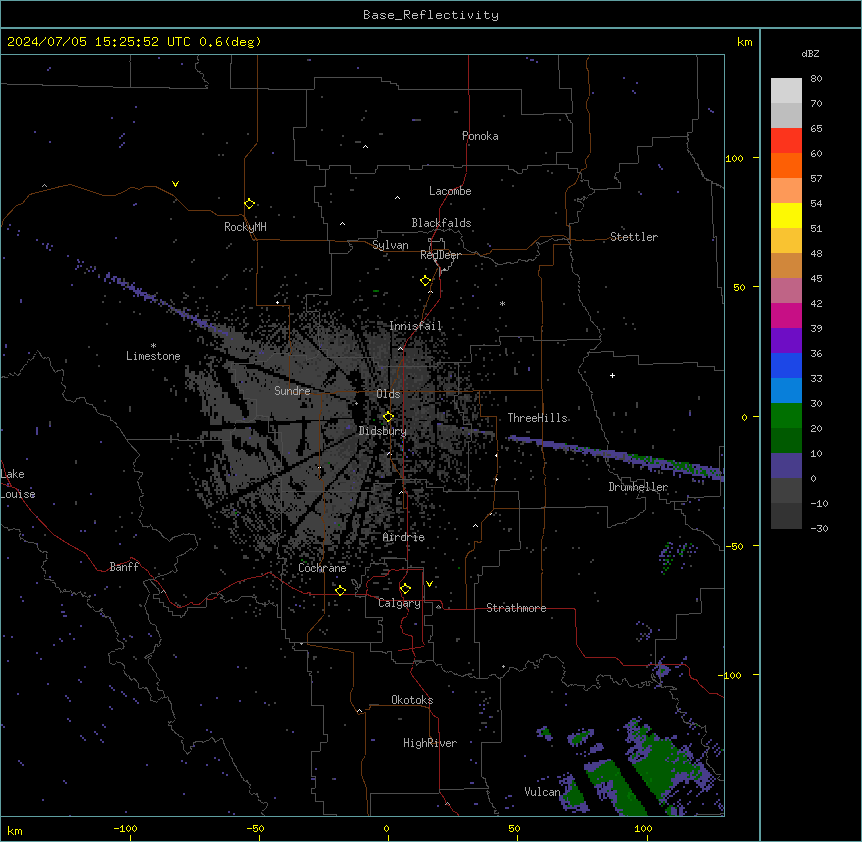The image size is (862, 842).
Task: Click the Sundre city label
Action: (x=292, y=391)
